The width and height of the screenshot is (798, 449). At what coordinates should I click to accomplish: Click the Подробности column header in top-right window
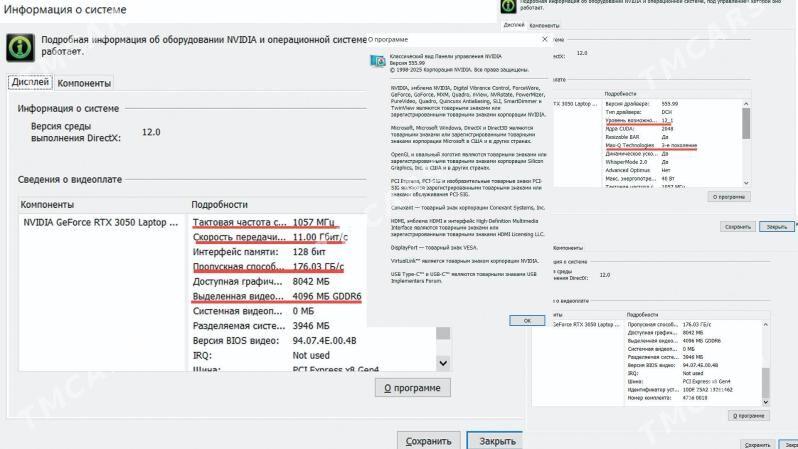[620, 94]
